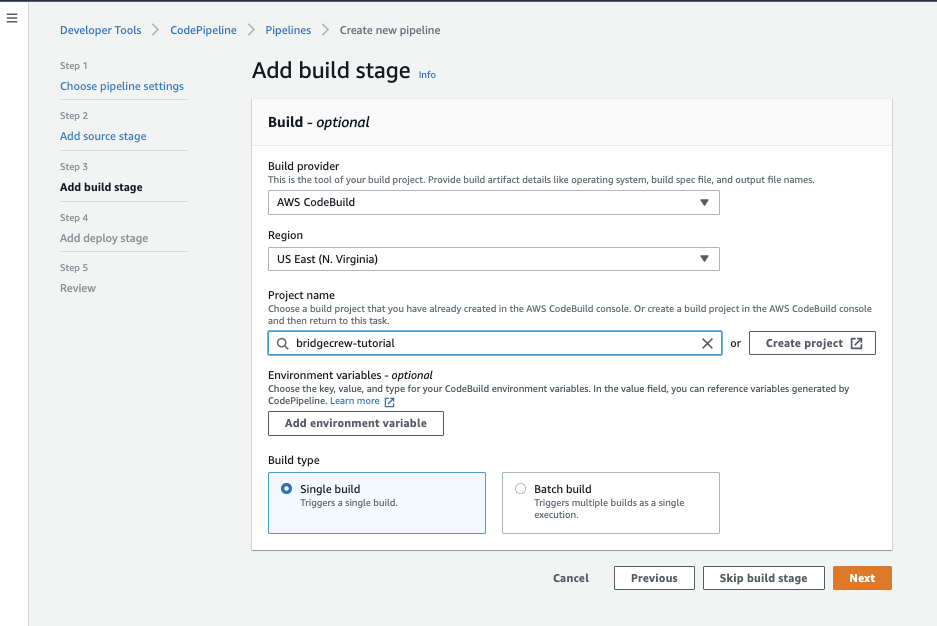Focus the Project name input field
This screenshot has width=937, height=626.
pyautogui.click(x=495, y=343)
